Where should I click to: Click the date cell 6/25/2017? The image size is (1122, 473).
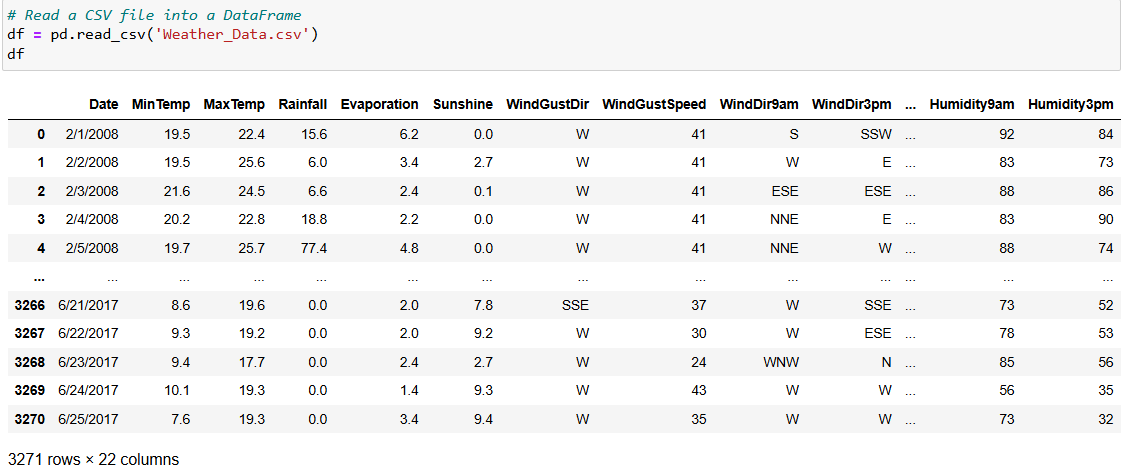(88, 419)
